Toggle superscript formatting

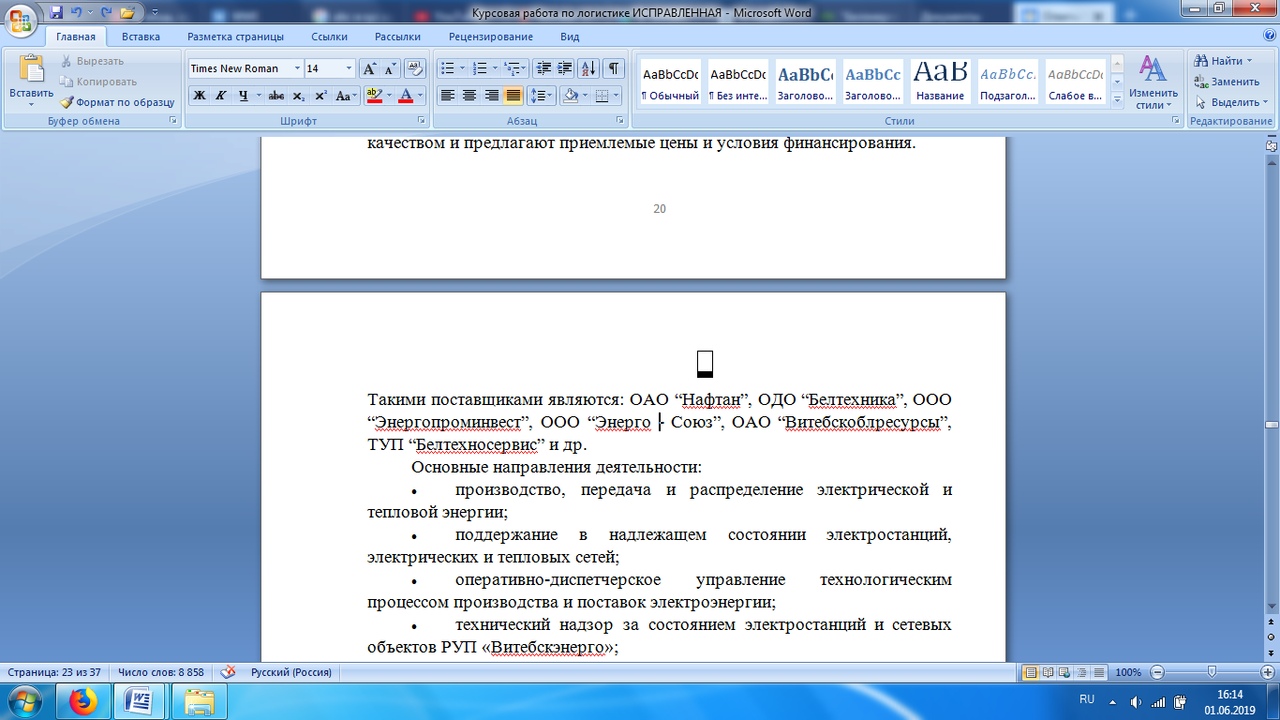click(x=321, y=96)
